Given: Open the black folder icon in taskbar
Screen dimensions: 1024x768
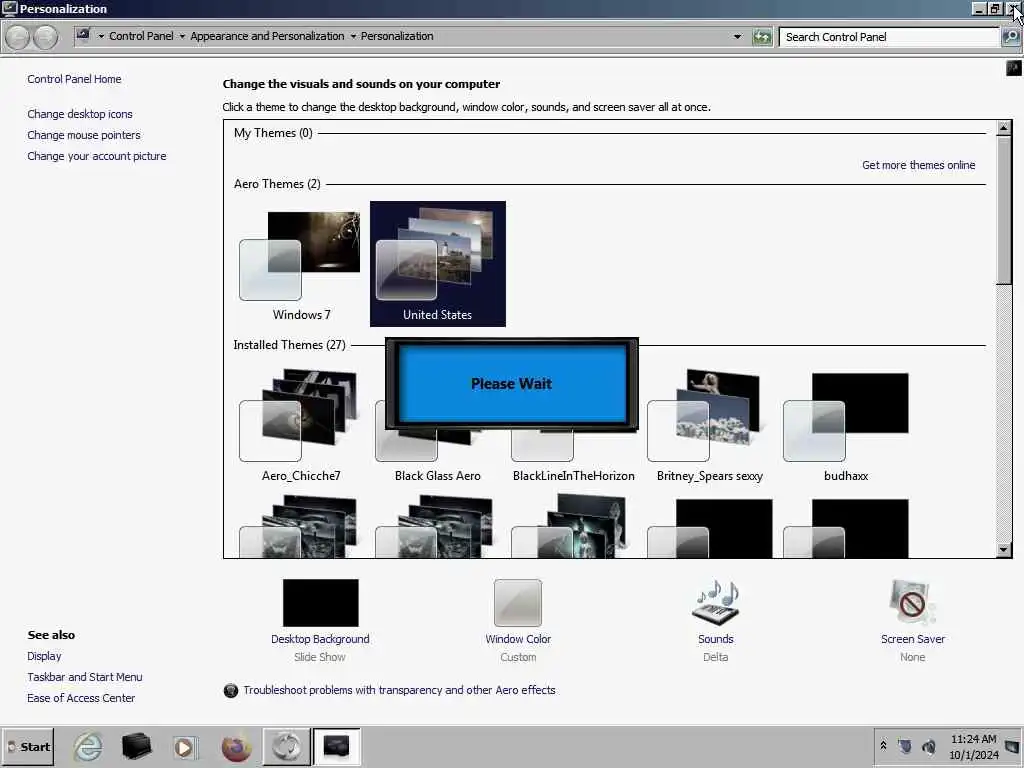Looking at the screenshot, I should (x=136, y=746).
